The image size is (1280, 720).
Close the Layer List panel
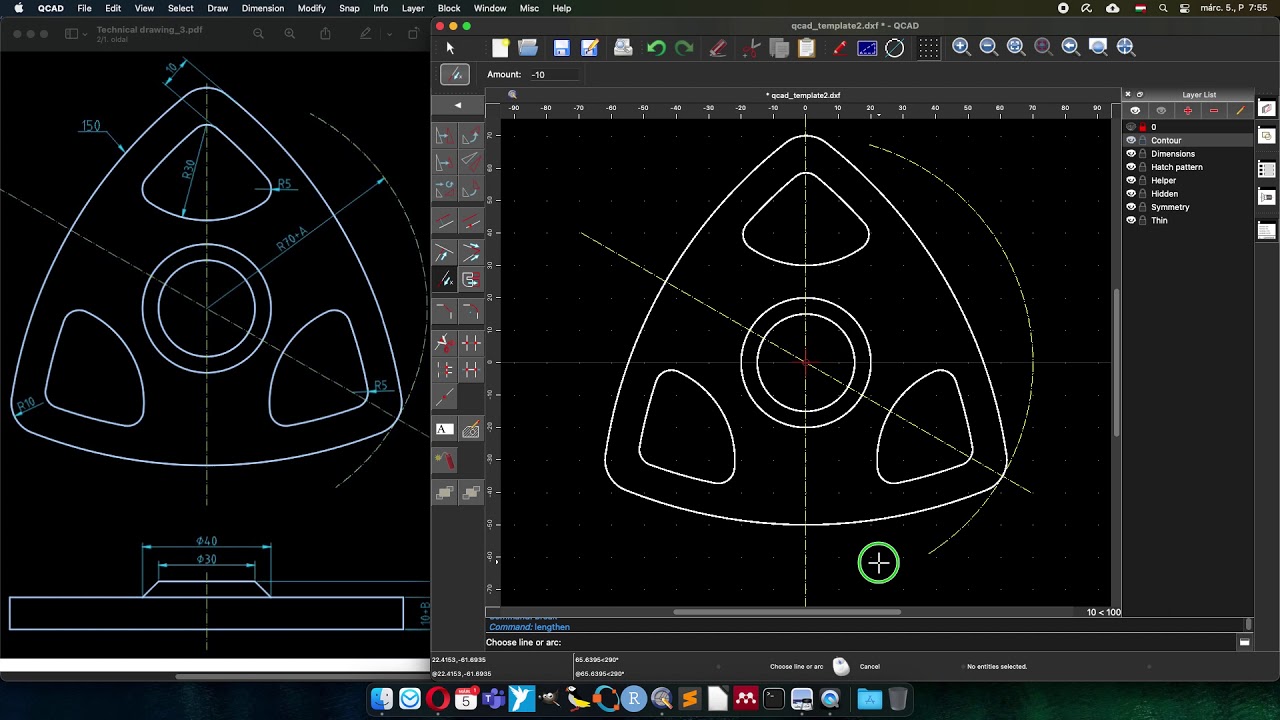pos(1128,95)
